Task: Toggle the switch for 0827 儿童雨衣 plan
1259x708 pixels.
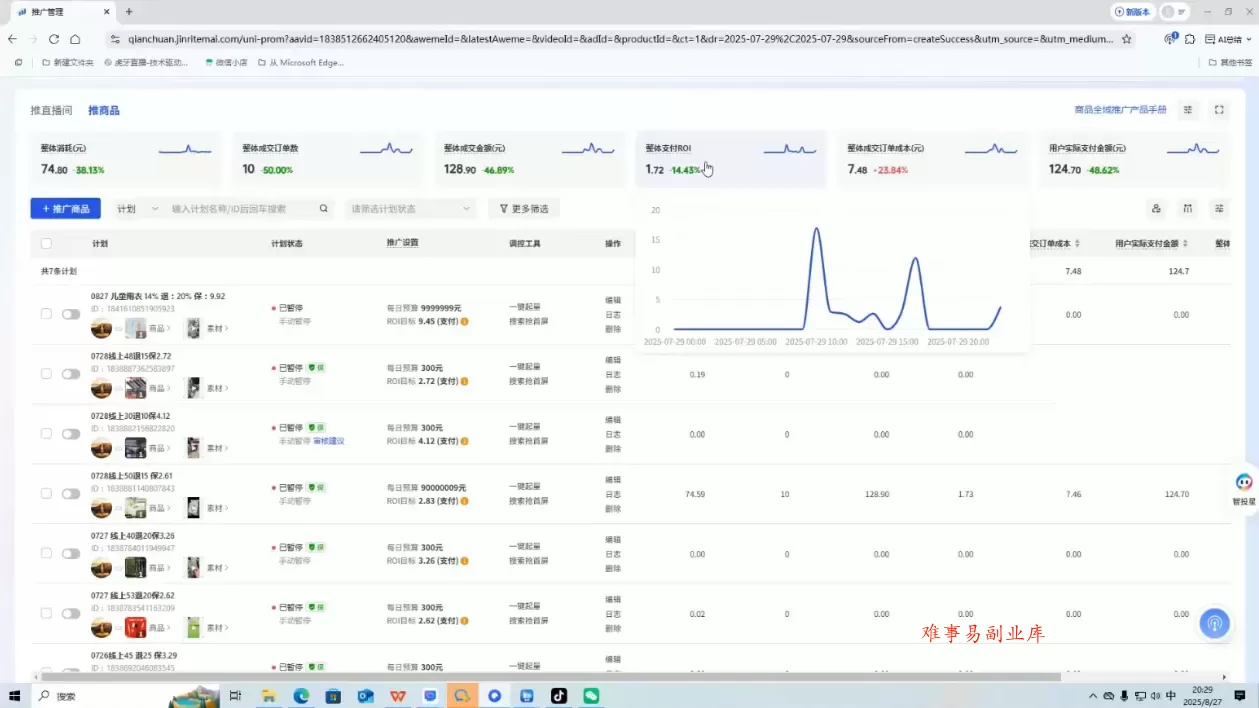Action: [70, 314]
